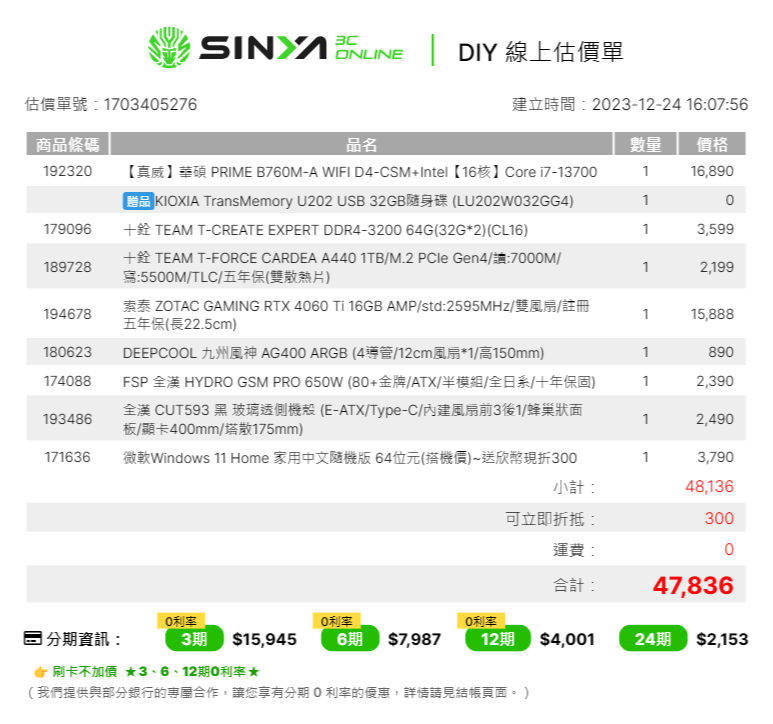Click product code 194678
This screenshot has width=773, height=724.
(68, 314)
